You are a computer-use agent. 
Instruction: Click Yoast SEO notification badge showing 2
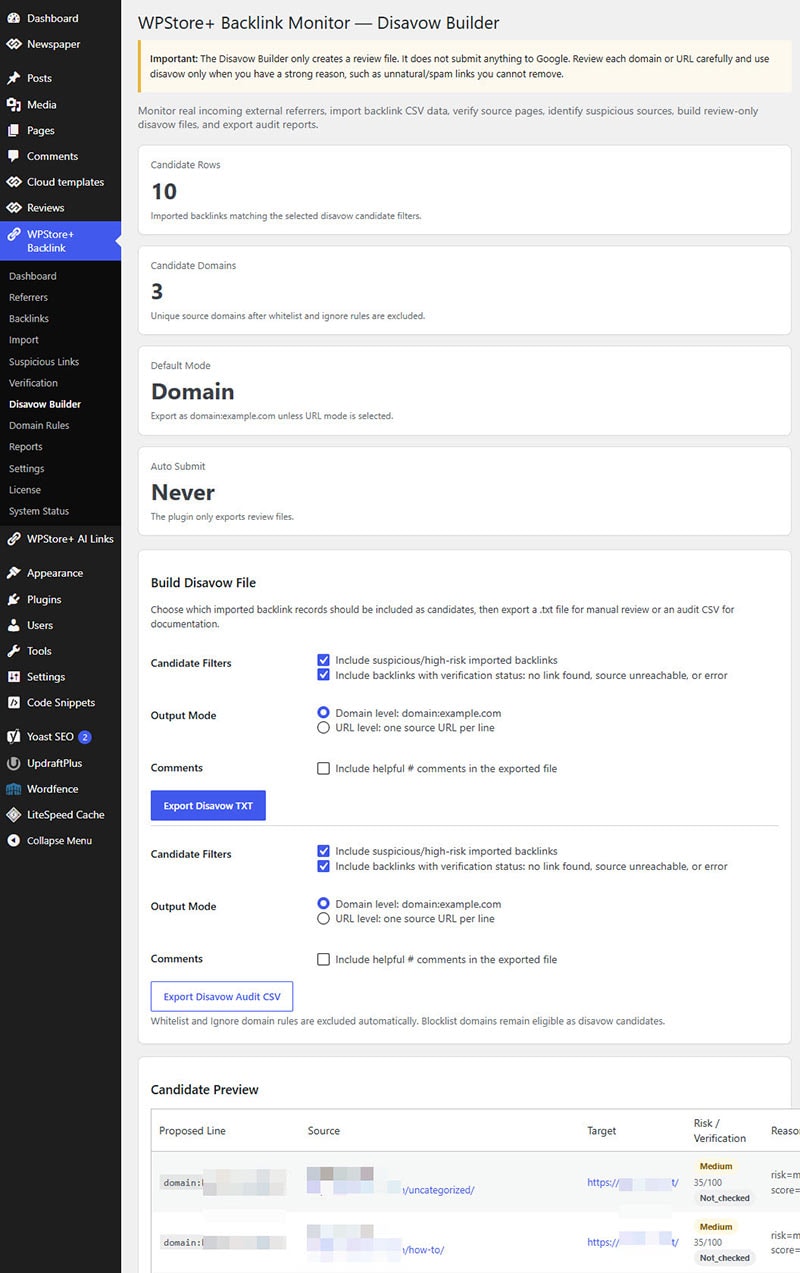[x=85, y=737]
